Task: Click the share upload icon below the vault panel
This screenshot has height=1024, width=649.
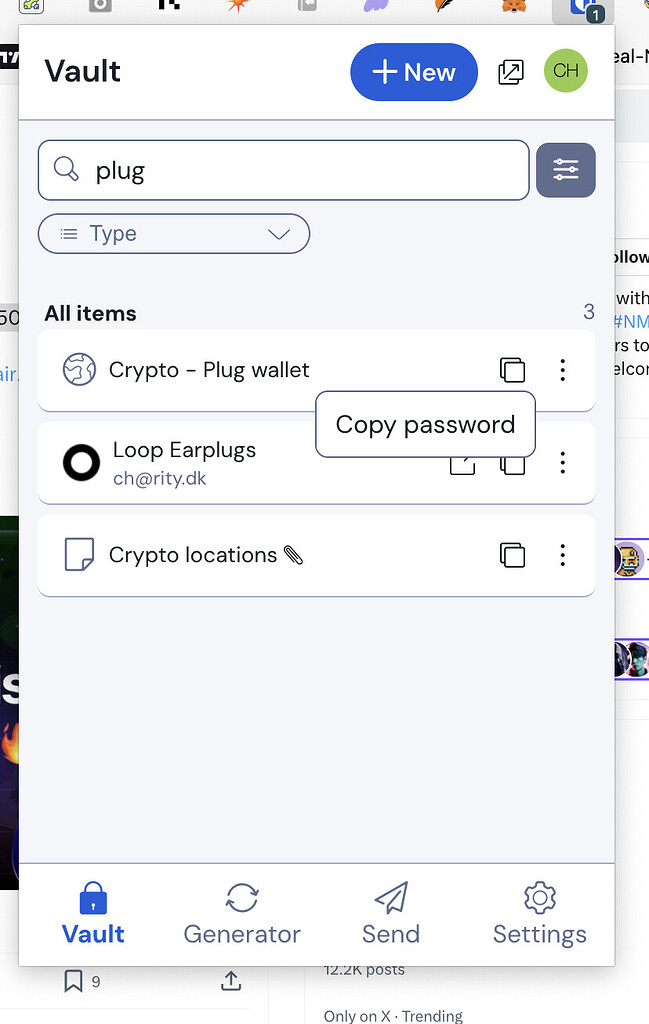Action: tap(230, 981)
